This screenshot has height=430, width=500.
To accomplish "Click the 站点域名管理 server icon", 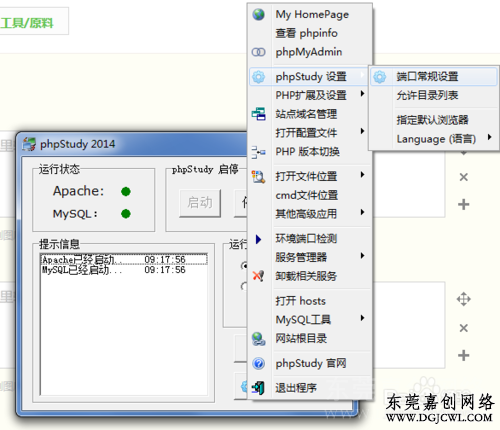I will click(x=259, y=114).
